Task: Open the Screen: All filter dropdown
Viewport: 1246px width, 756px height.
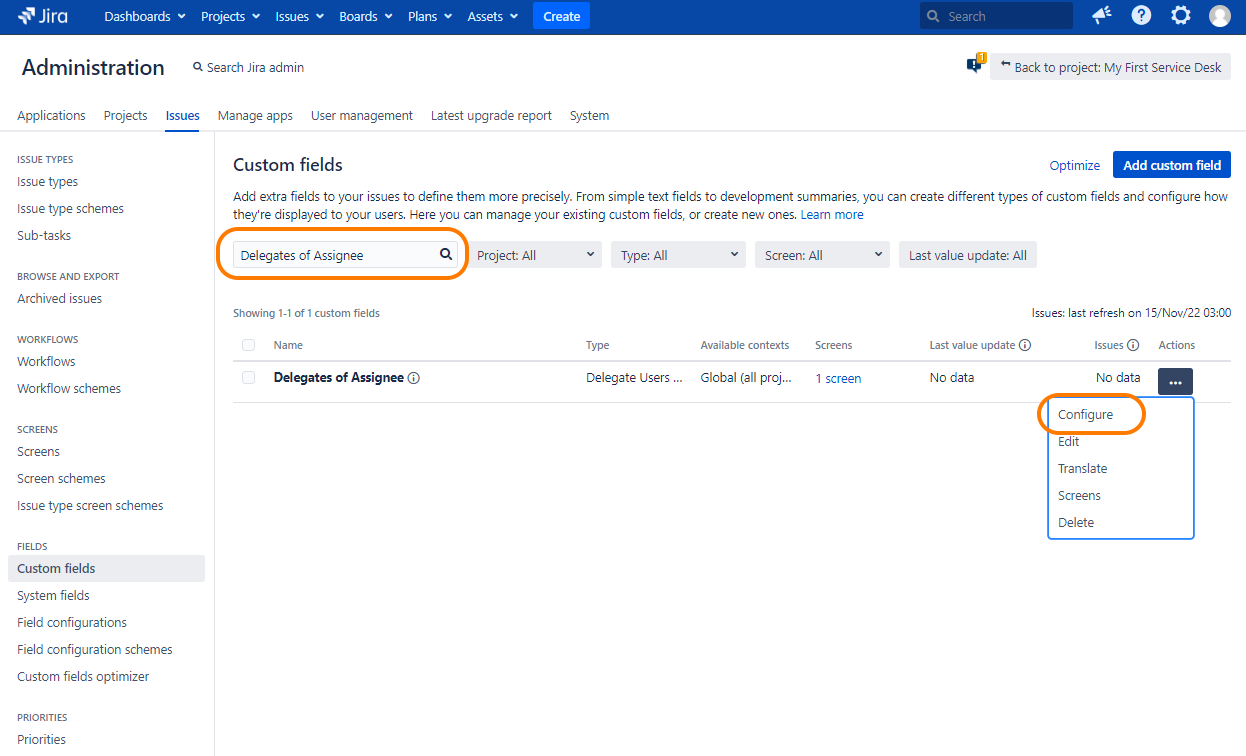Action: click(x=822, y=255)
